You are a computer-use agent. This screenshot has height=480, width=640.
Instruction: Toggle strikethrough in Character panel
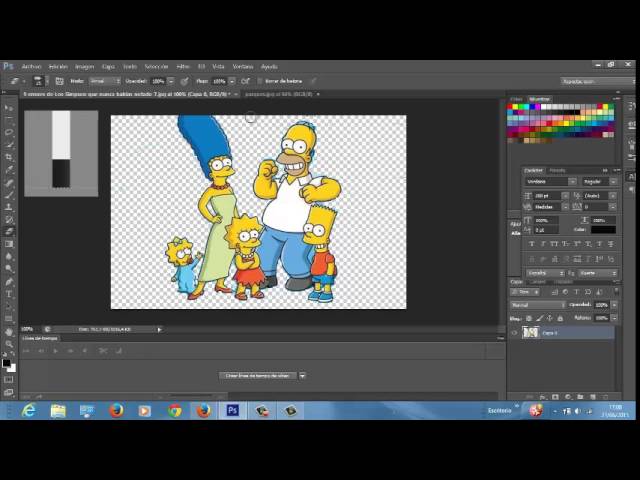click(x=611, y=244)
